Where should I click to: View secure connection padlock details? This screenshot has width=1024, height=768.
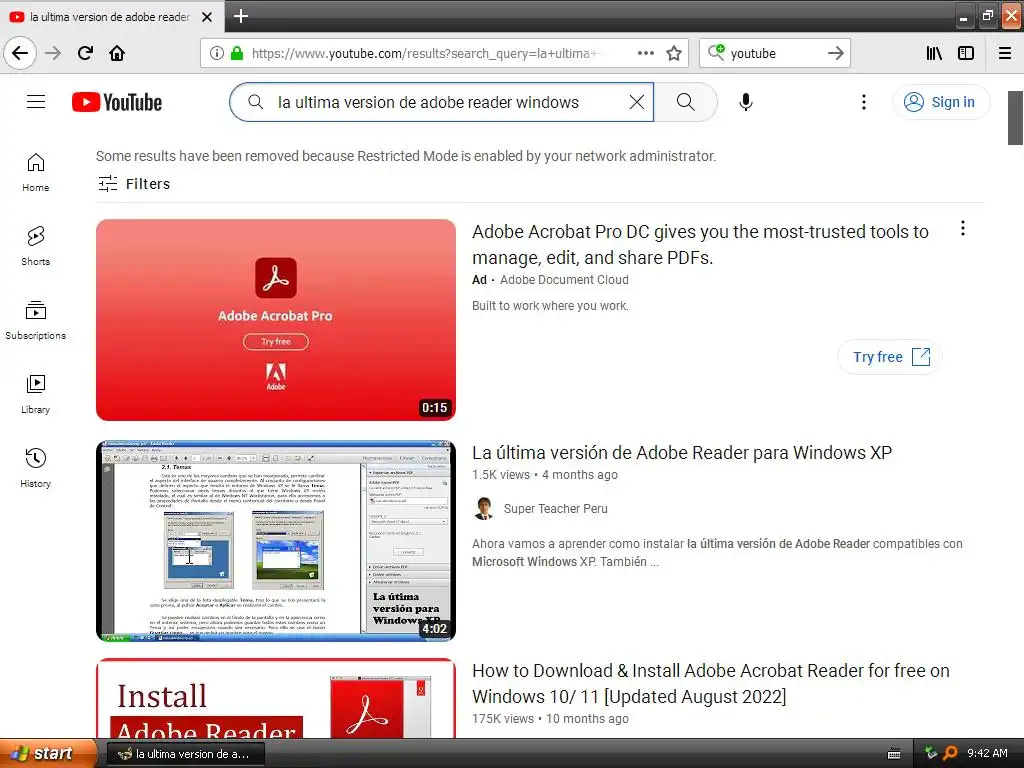click(236, 53)
